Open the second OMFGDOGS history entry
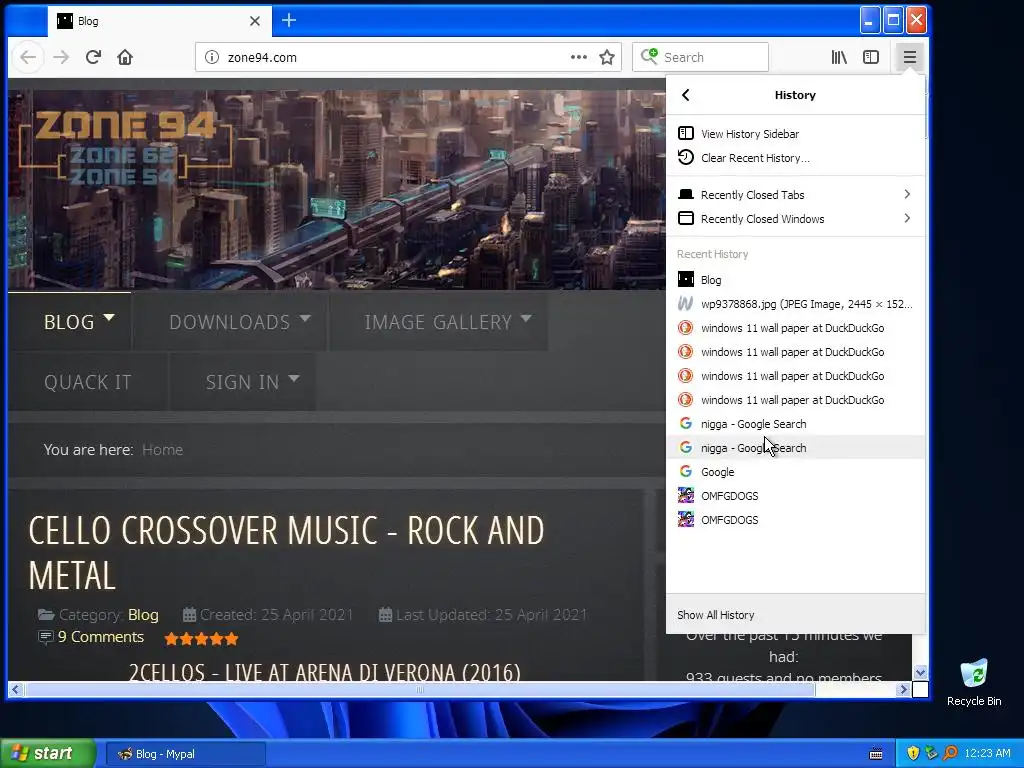The image size is (1024, 768). click(795, 520)
